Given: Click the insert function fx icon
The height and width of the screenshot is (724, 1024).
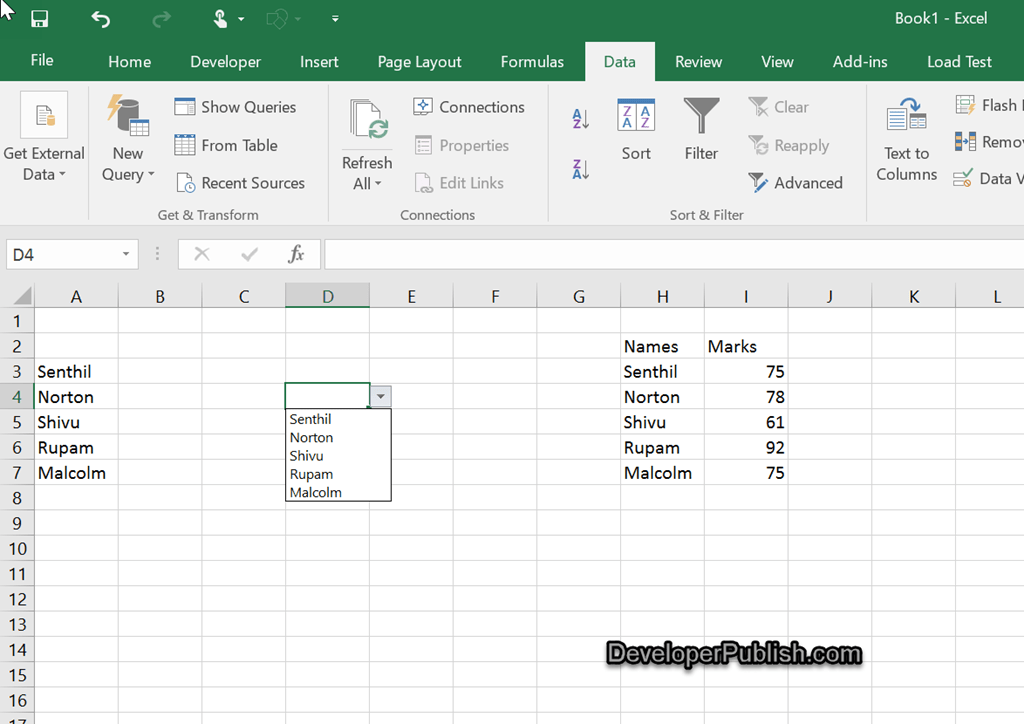Looking at the screenshot, I should tap(296, 254).
